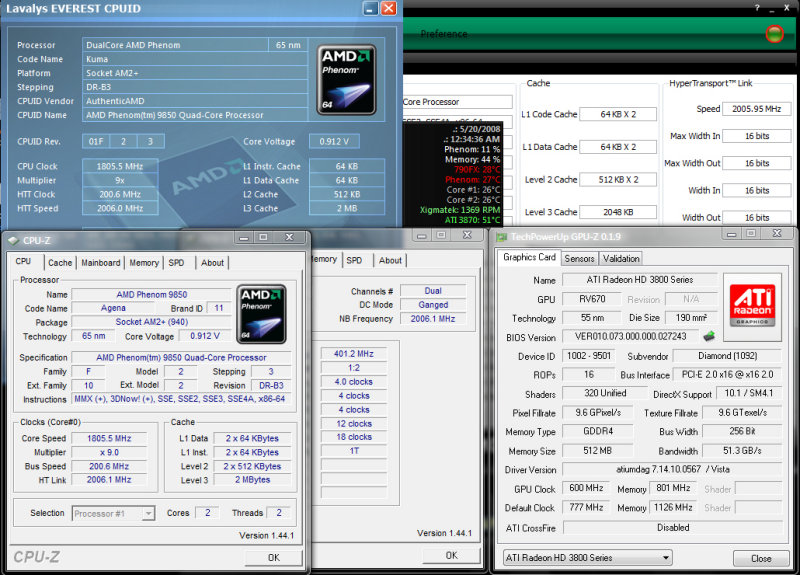Minimize the GPU-Z window

(x=732, y=234)
